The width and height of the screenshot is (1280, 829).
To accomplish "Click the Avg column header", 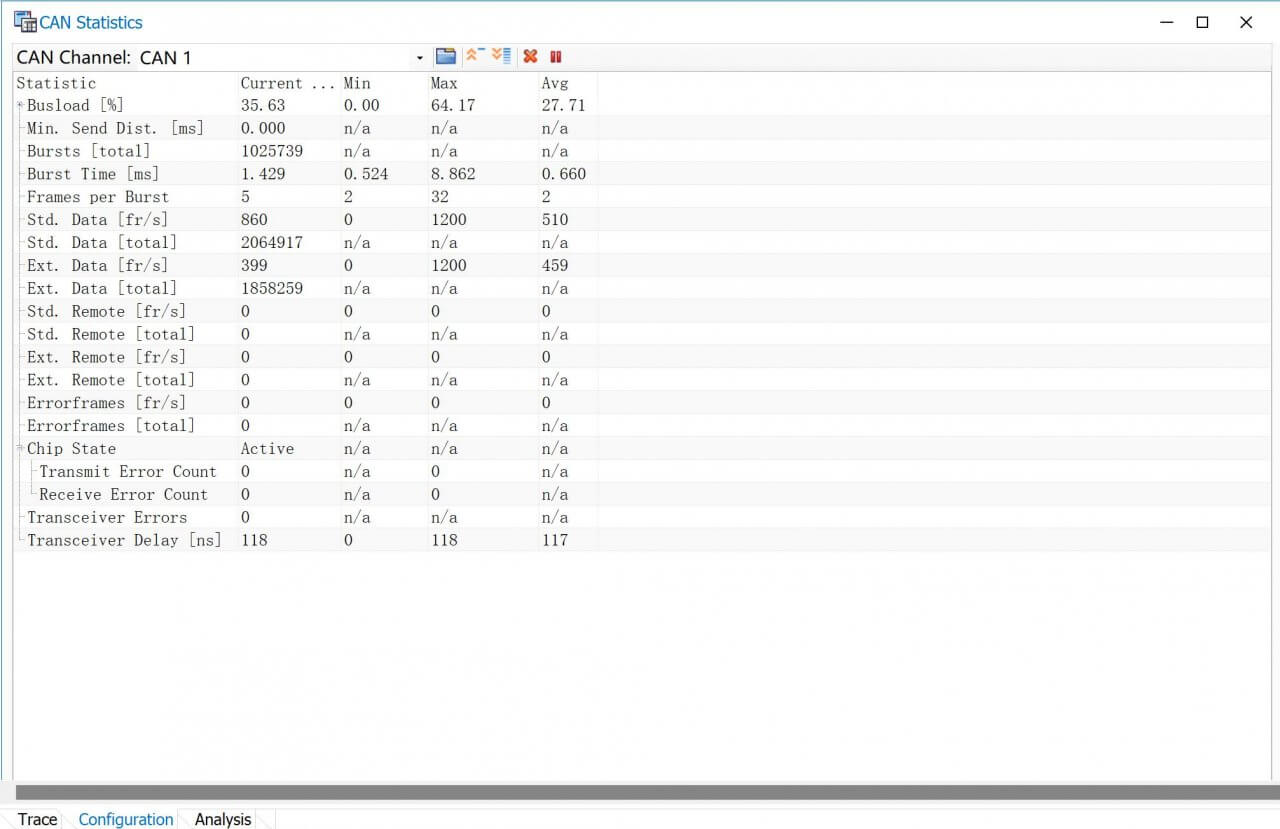I will coord(554,83).
